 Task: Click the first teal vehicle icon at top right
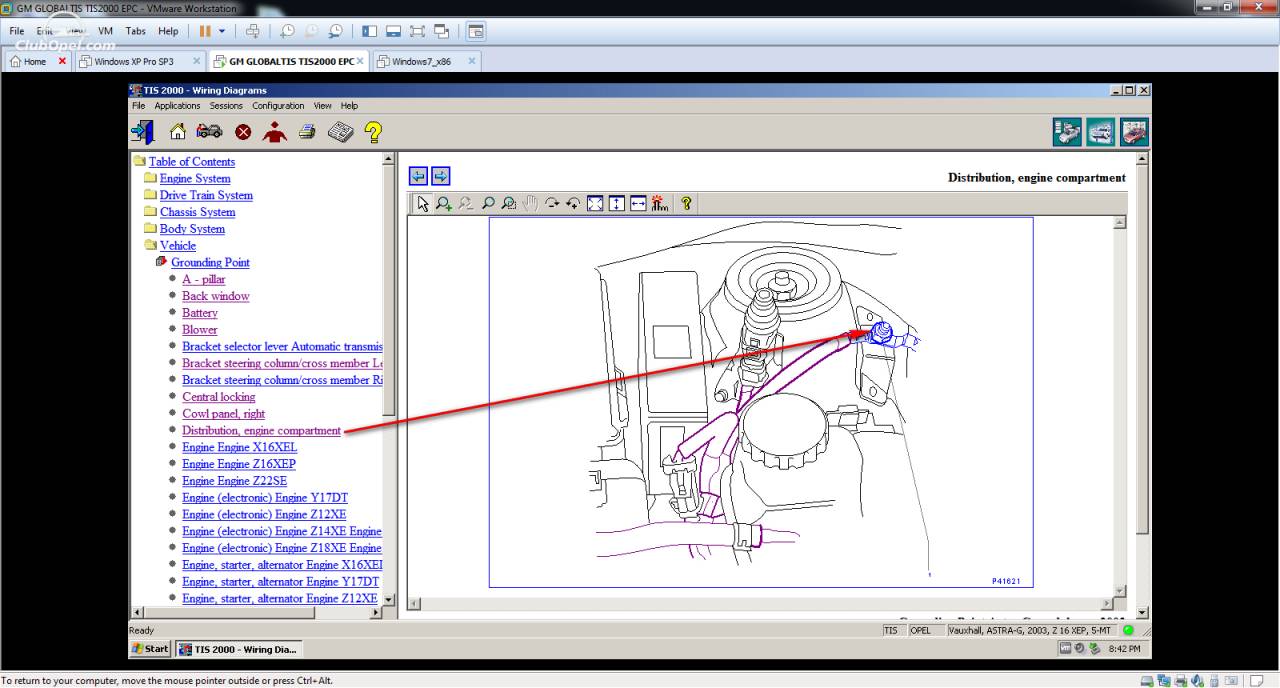[1067, 132]
